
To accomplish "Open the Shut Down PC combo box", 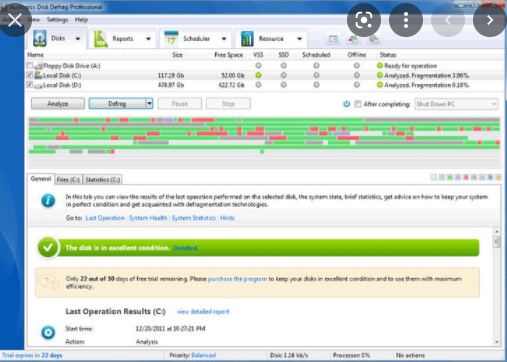I will [456, 104].
